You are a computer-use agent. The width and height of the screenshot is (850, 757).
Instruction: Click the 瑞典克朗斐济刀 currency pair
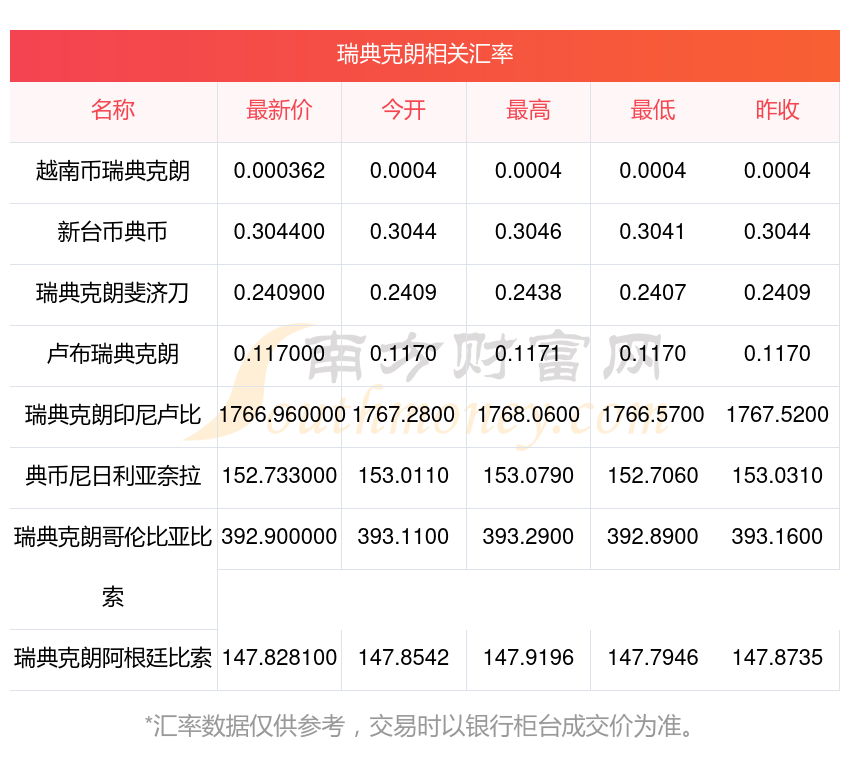point(113,293)
